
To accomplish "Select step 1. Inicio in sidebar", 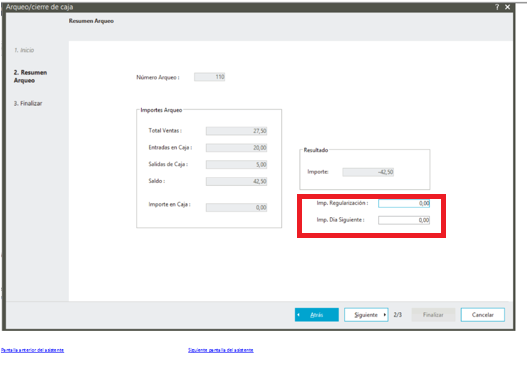I will pos(24,50).
